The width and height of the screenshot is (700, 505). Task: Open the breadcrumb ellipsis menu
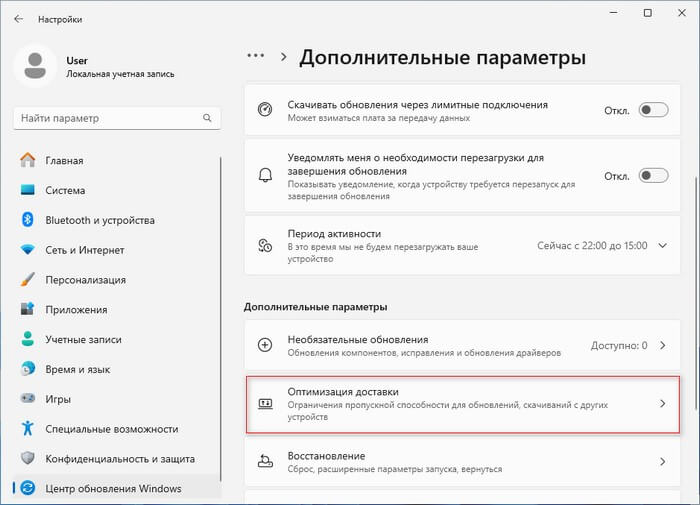pos(256,56)
